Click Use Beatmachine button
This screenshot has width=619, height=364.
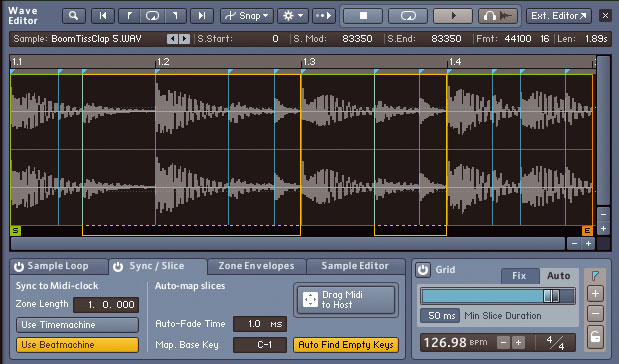tap(77, 345)
